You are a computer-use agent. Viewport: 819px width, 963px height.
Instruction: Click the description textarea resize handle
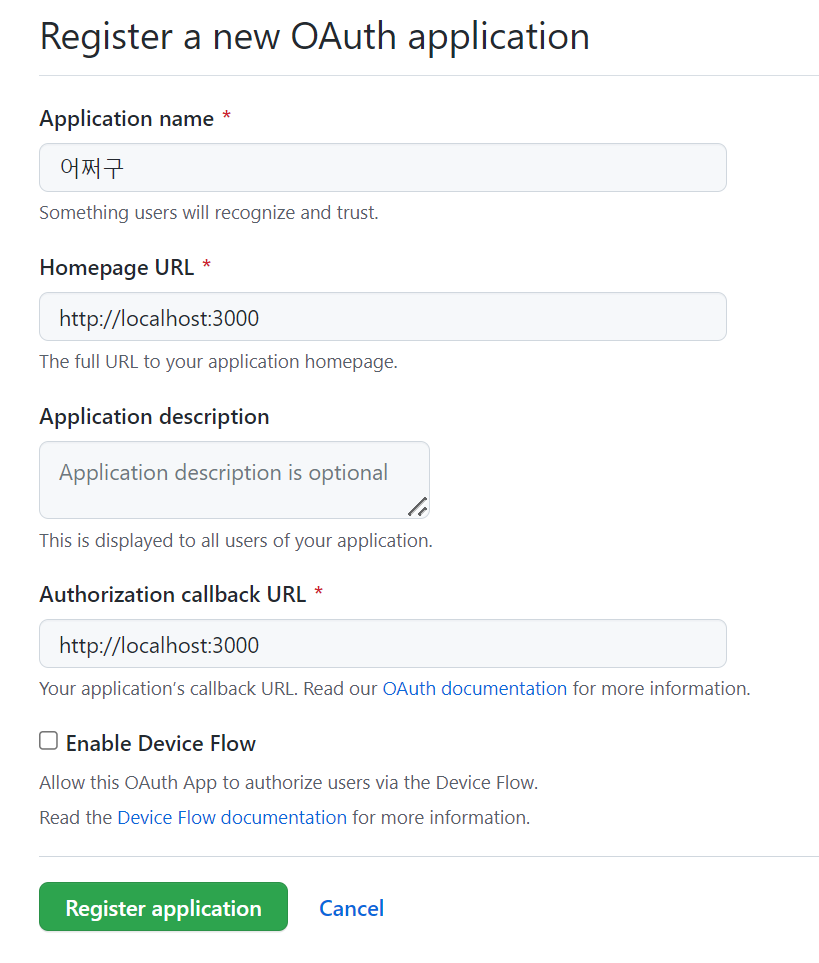pos(418,507)
